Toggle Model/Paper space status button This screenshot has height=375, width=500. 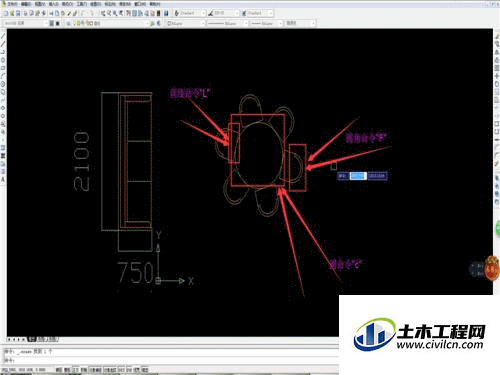click(145, 370)
